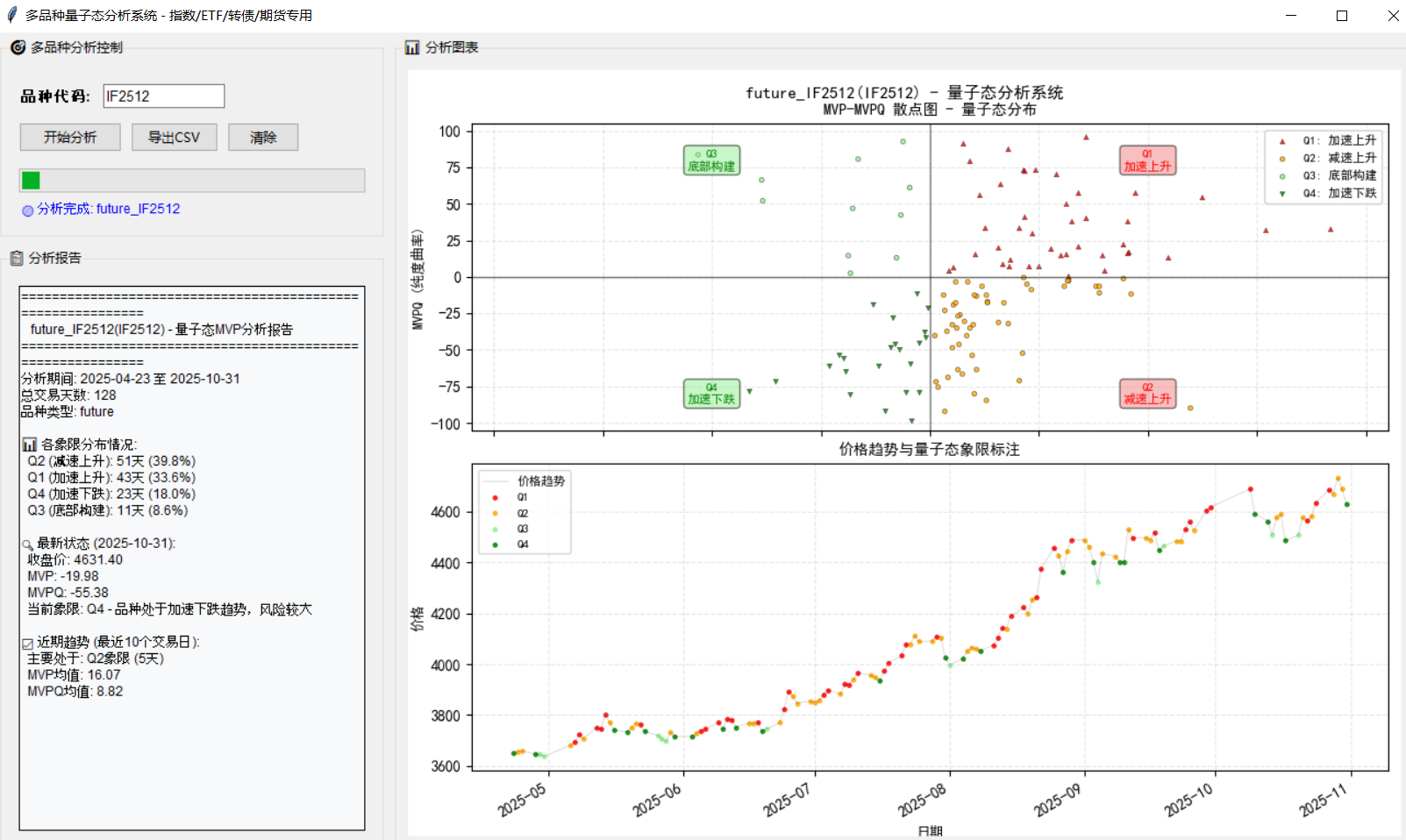This screenshot has width=1406, height=840.
Task: Maximize the application window
Action: [1341, 16]
